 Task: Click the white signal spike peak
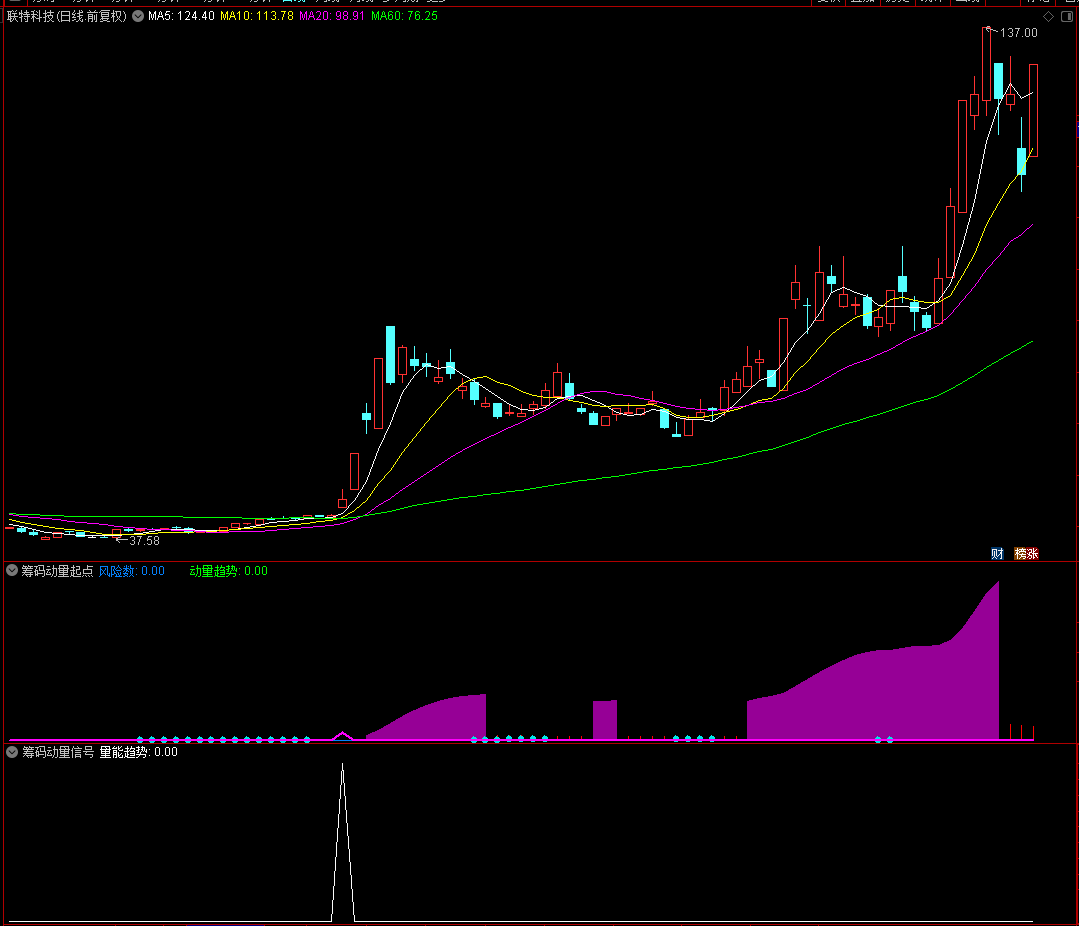[343, 765]
